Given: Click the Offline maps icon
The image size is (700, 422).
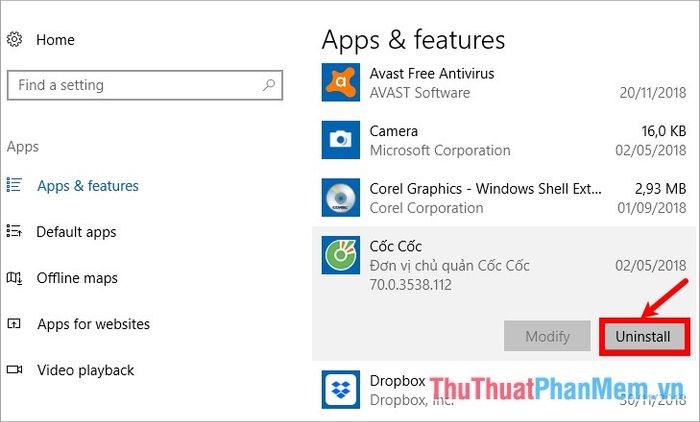Looking at the screenshot, I should point(14,278).
